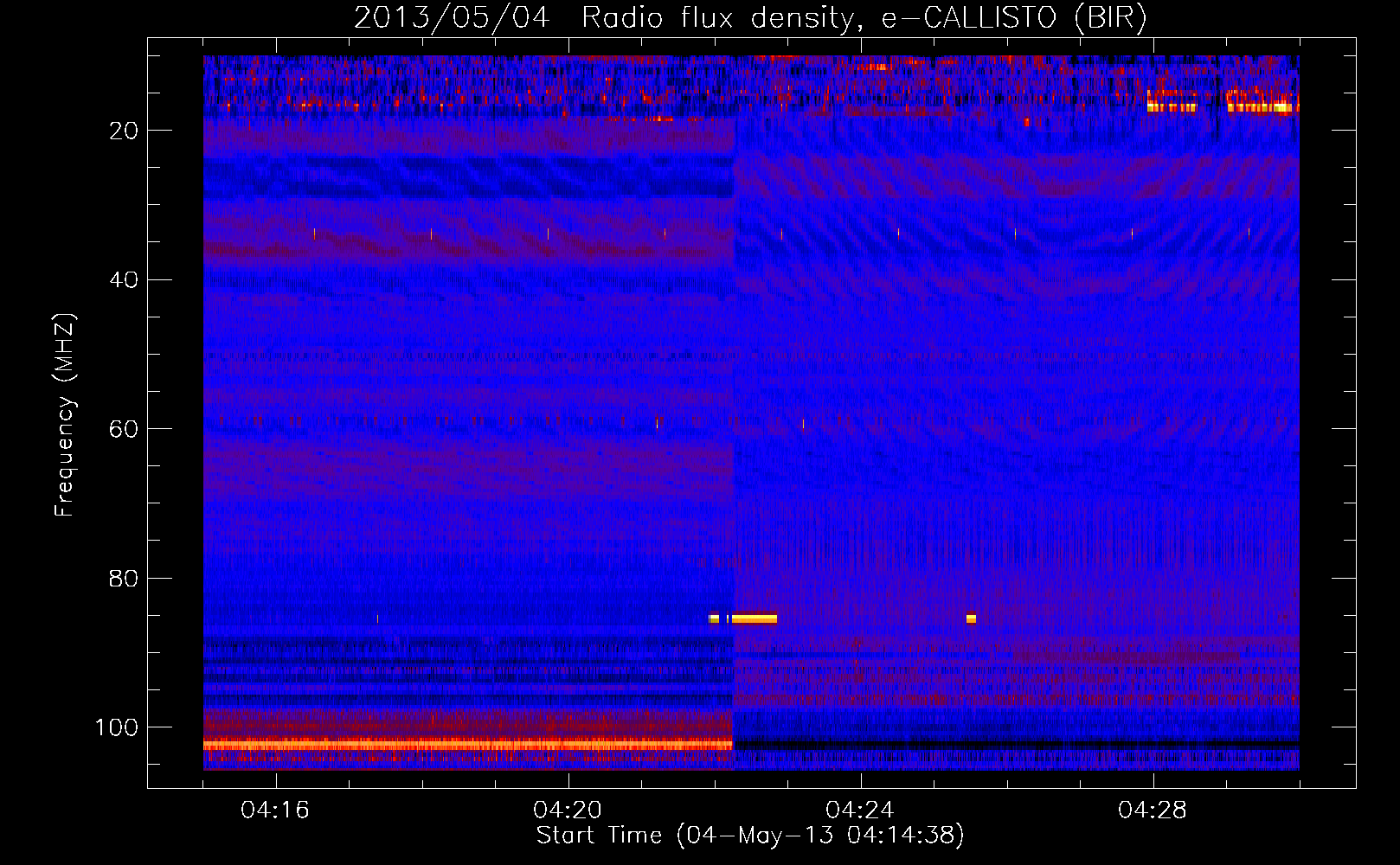Click the small isolated burst near 04:25:30
The image size is (1400, 865).
pyautogui.click(x=971, y=618)
